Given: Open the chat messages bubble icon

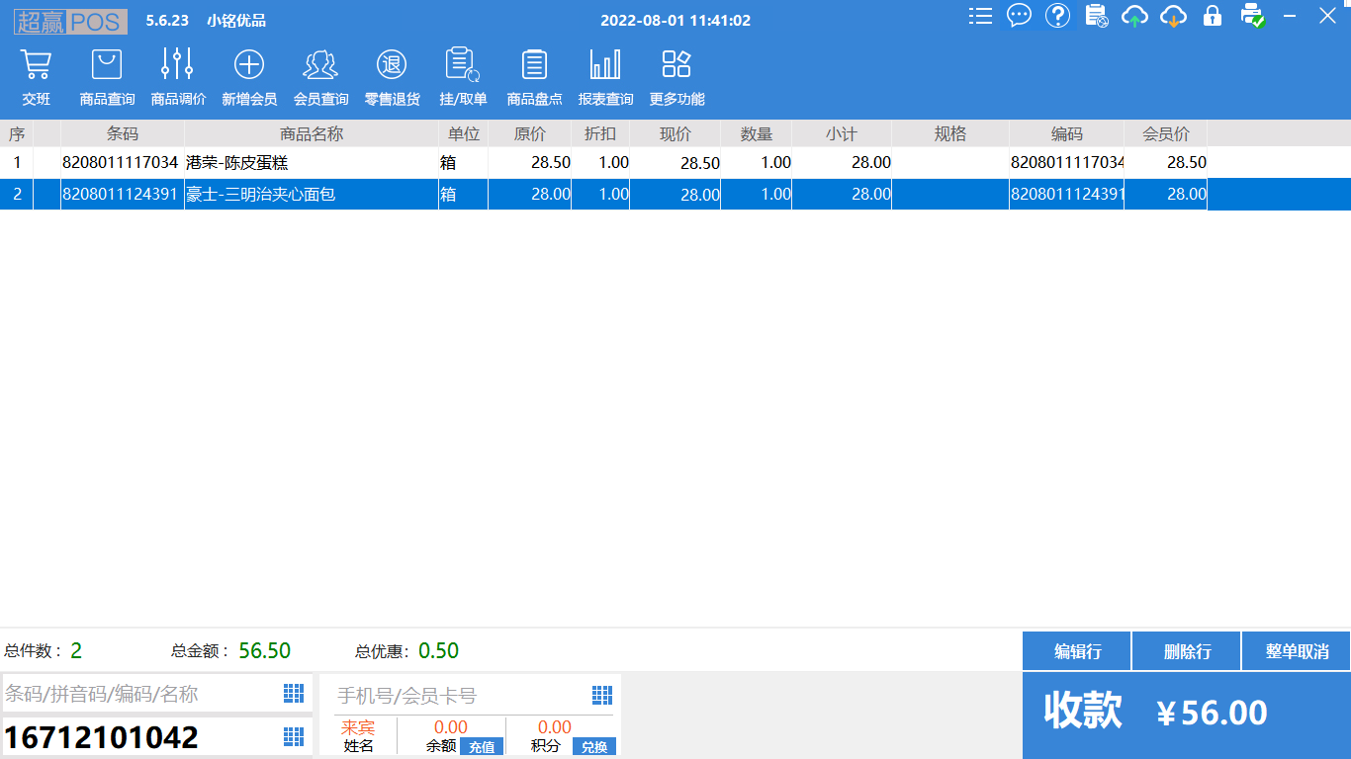Looking at the screenshot, I should point(1019,16).
